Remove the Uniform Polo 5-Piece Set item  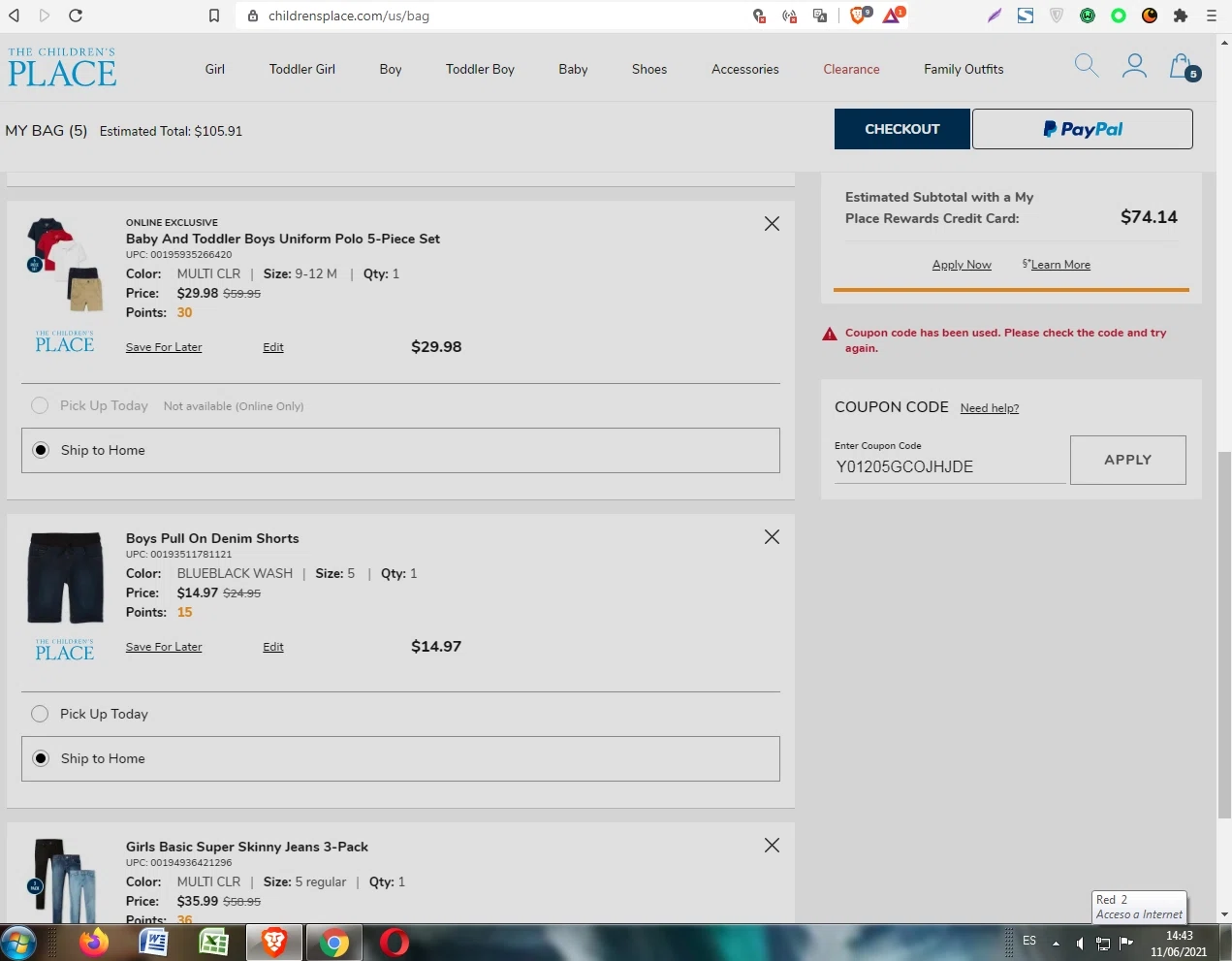pyautogui.click(x=772, y=224)
